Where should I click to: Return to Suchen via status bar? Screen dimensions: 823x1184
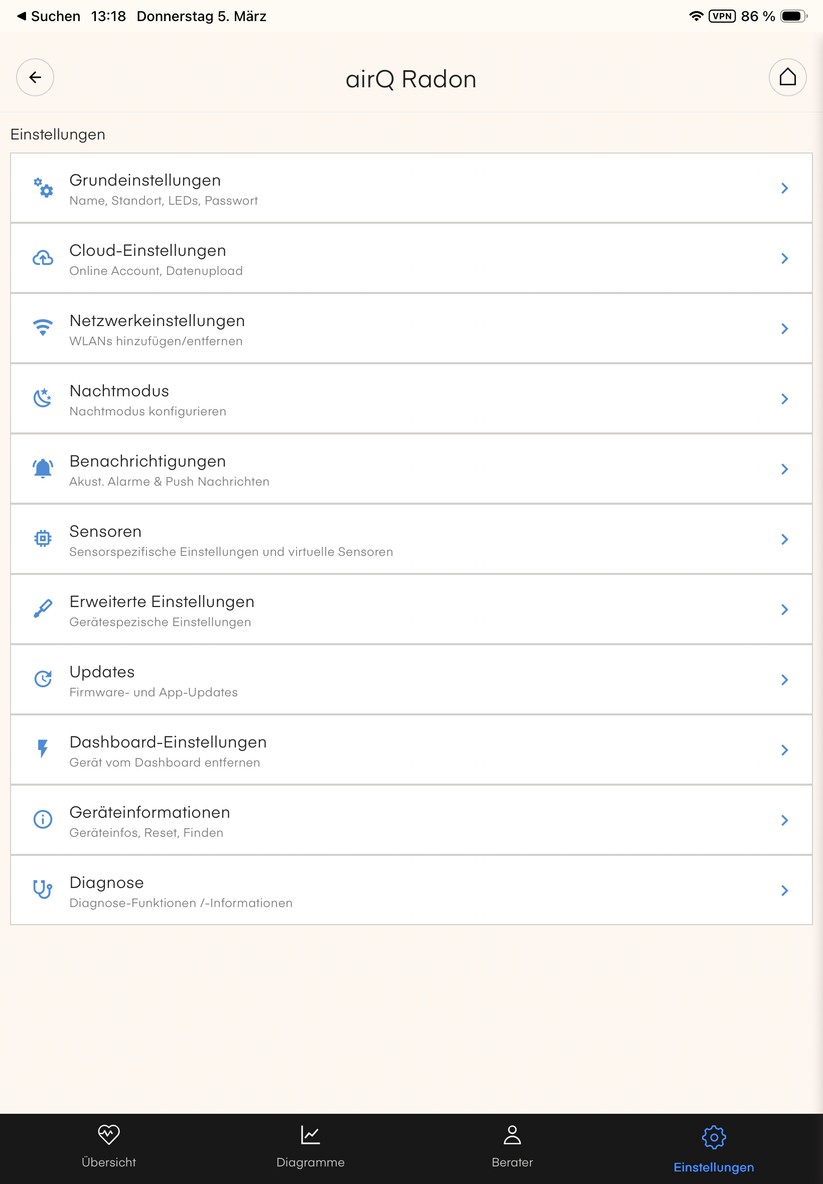(x=48, y=16)
